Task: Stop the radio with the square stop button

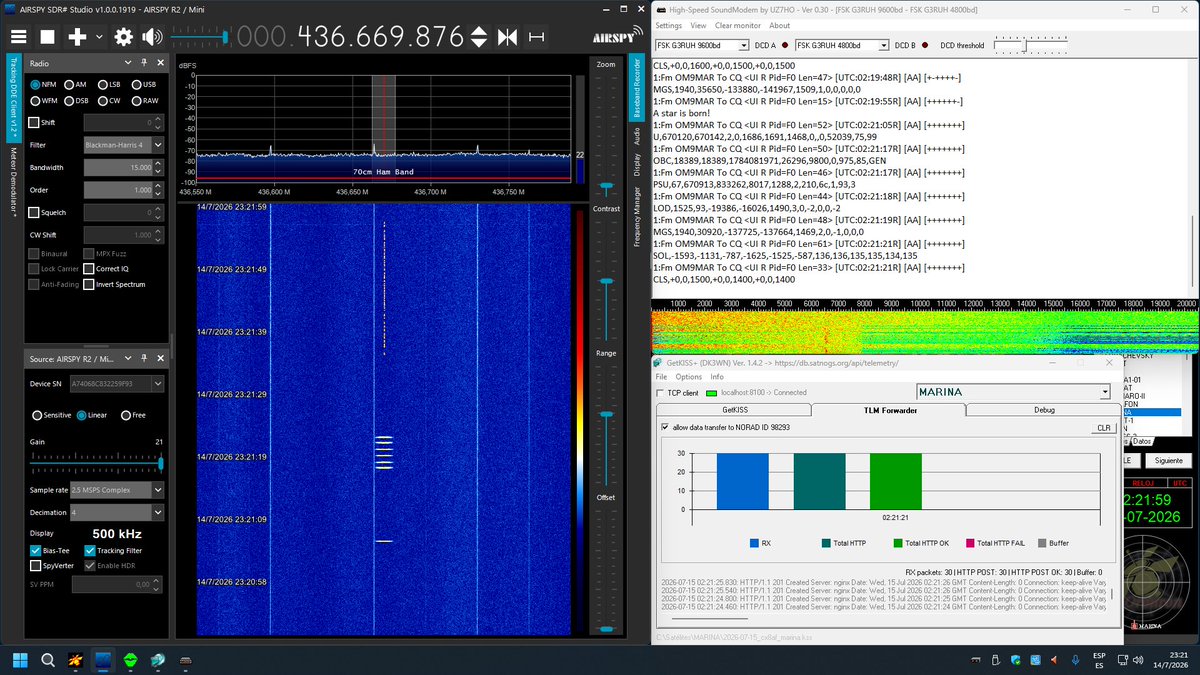Action: coord(47,37)
